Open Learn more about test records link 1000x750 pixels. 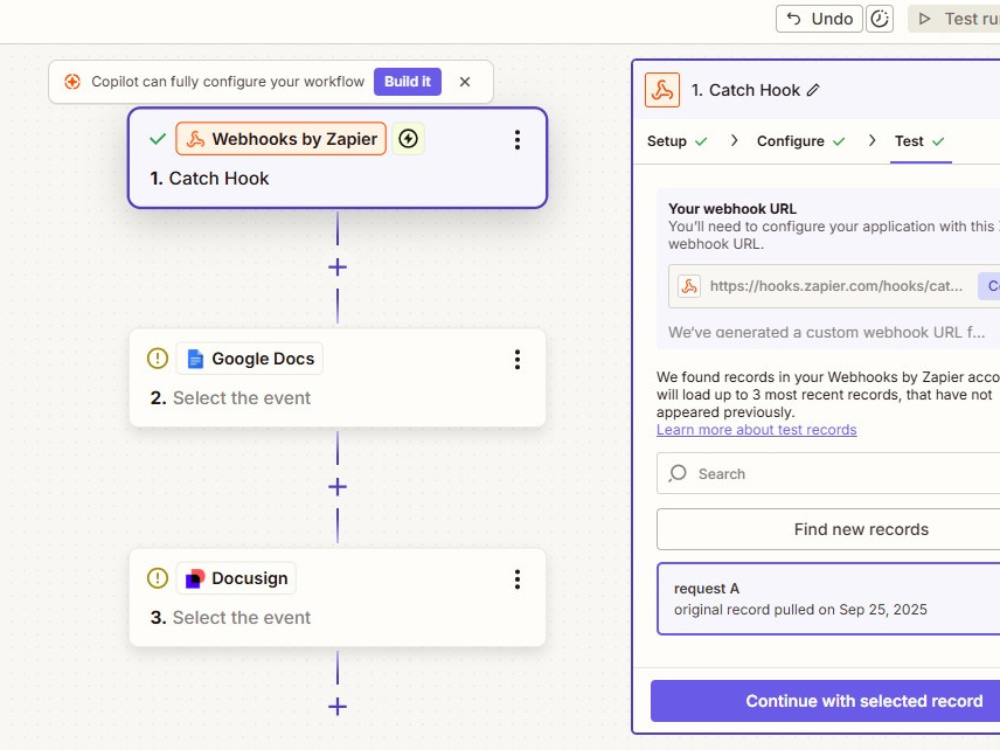click(x=756, y=430)
